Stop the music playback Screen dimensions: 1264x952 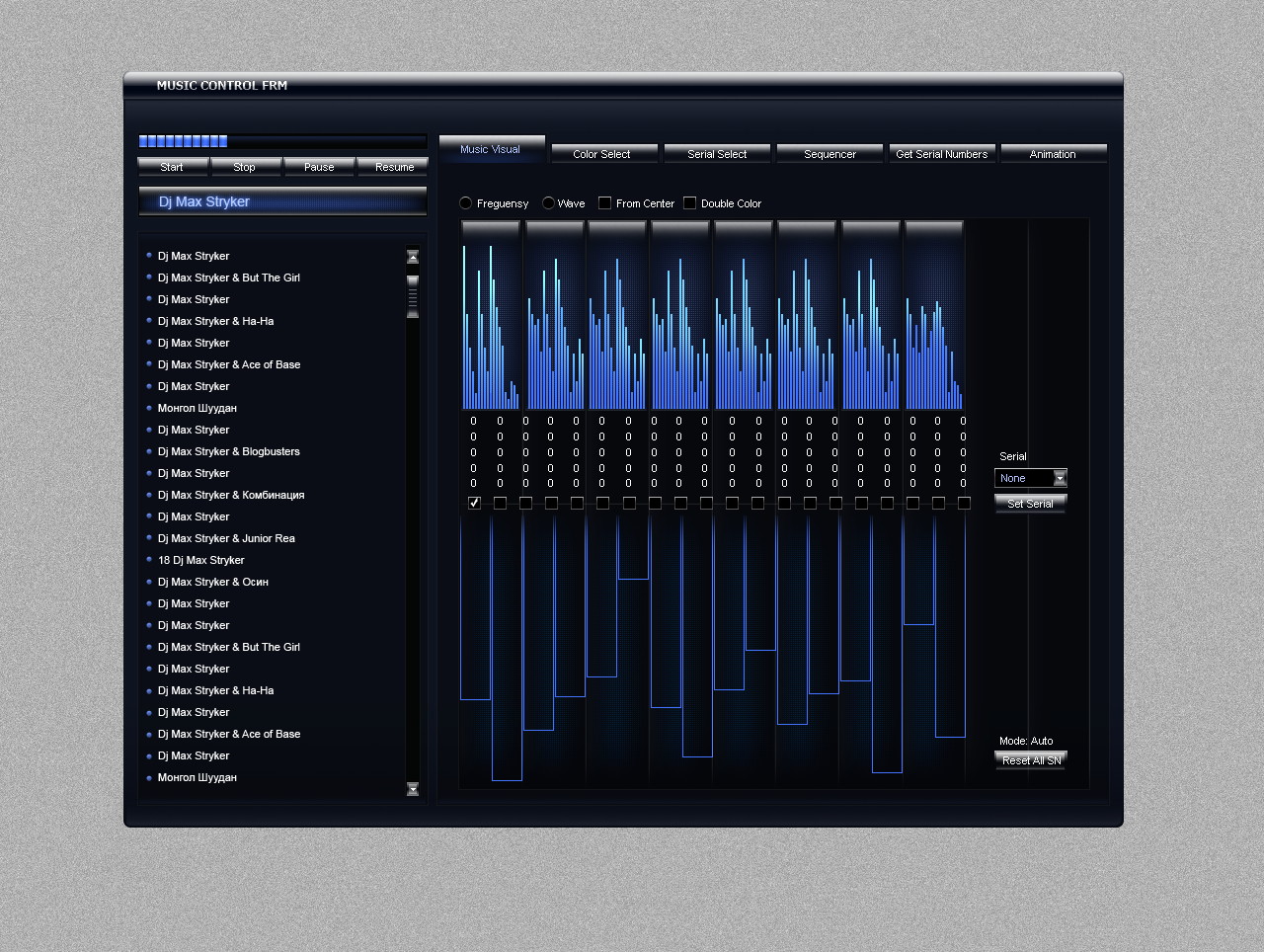pyautogui.click(x=245, y=167)
